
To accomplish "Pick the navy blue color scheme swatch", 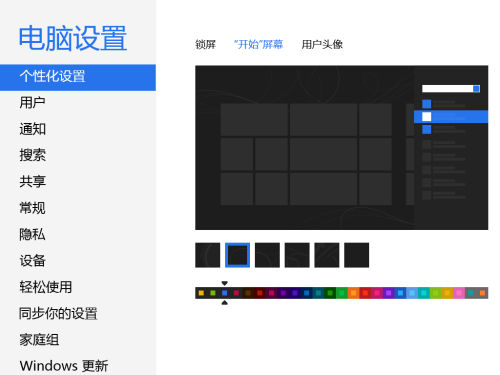I will point(307,293).
